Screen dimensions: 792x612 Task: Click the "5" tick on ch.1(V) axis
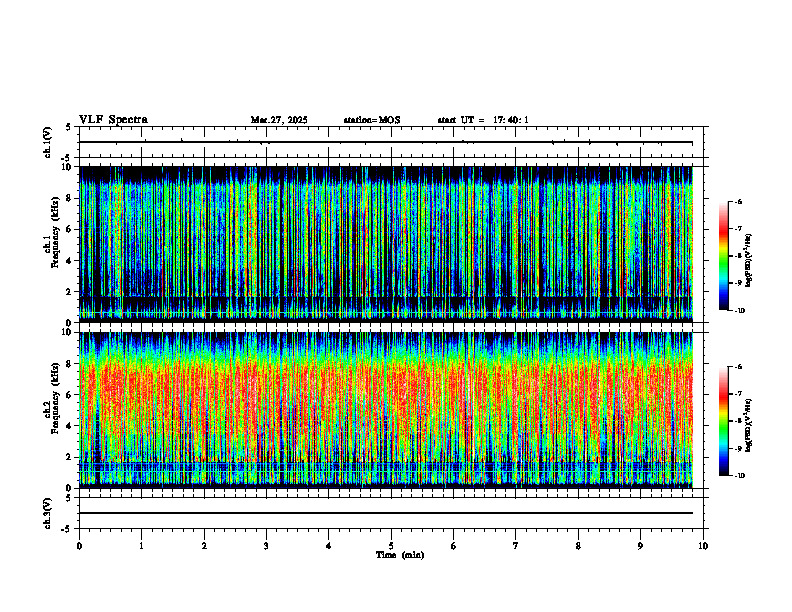(x=69, y=128)
